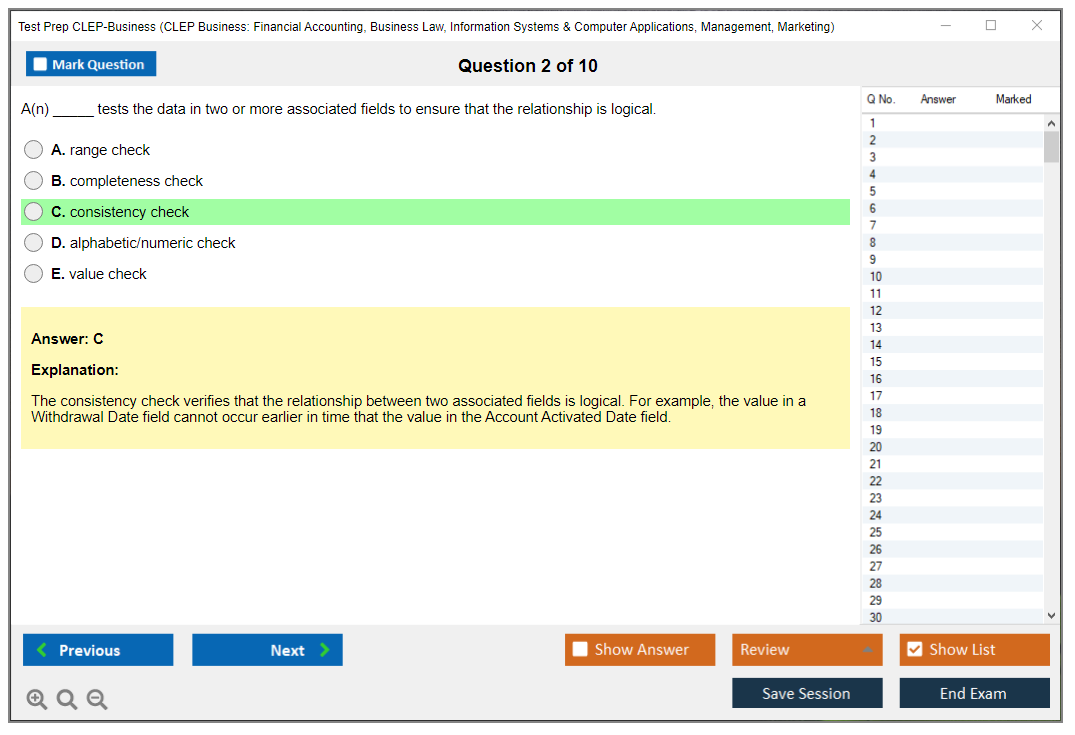This screenshot has height=735, width=1075.
Task: Tick the Mark Question checkbox
Action: point(41,65)
